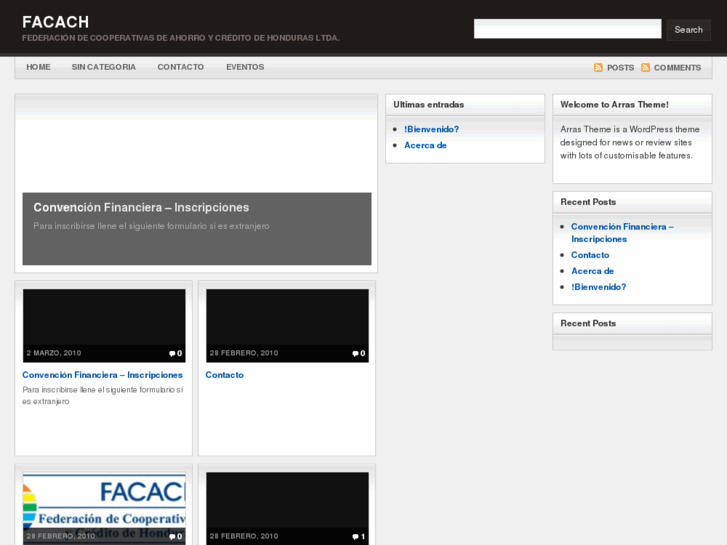Click the featured slide excerpt text
Viewport: 727px width, 545px height.
(x=151, y=226)
